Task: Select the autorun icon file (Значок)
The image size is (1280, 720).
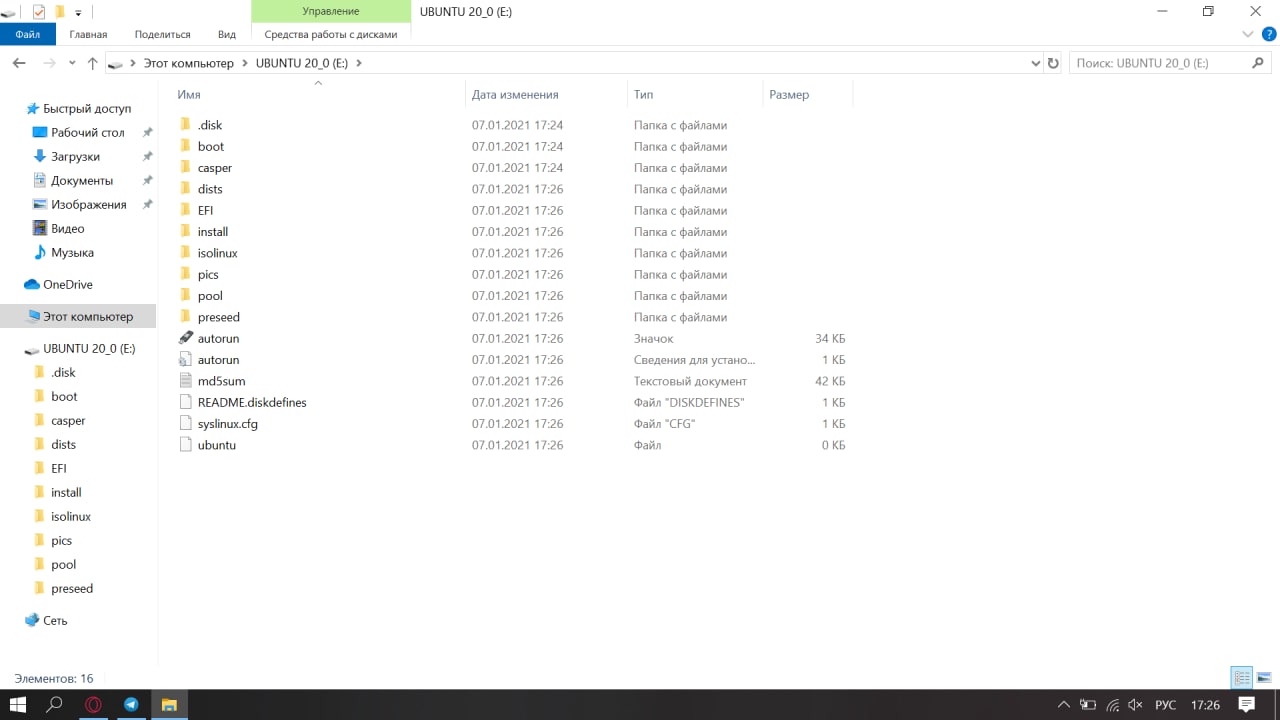Action: click(218, 339)
